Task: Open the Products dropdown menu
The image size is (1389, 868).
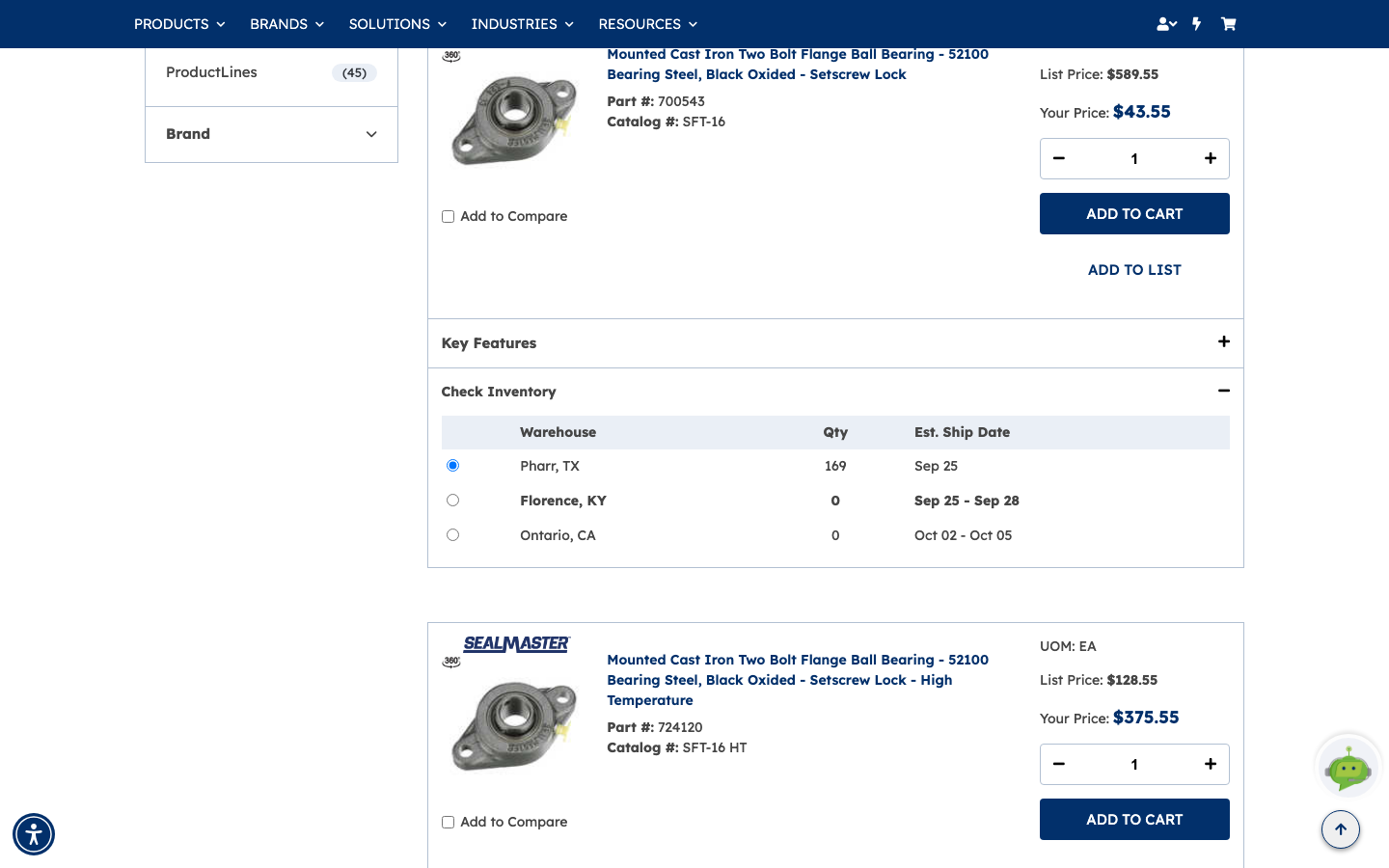Action: 179,24
